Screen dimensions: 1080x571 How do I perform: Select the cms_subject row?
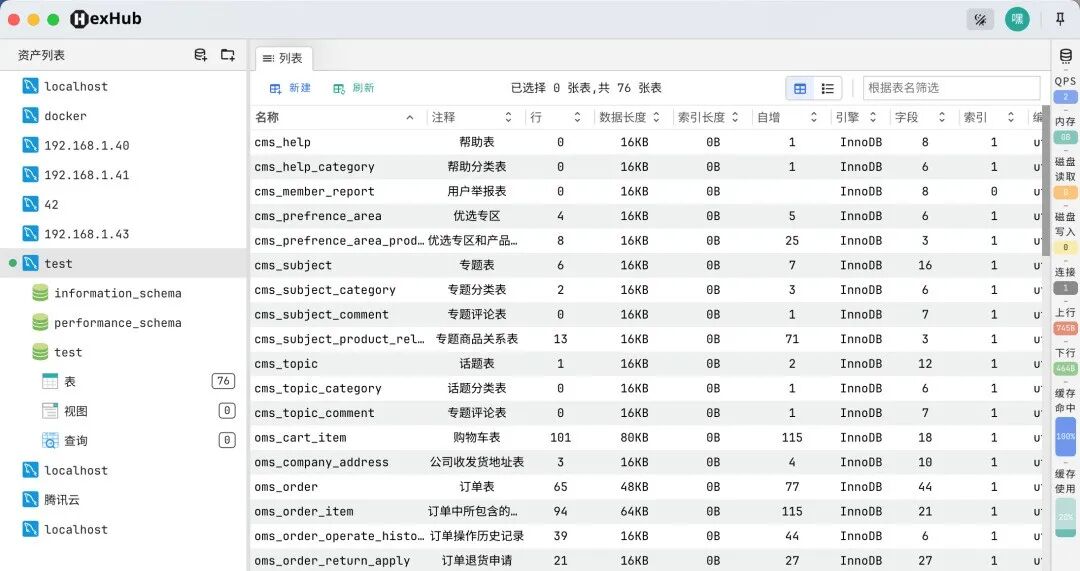pos(645,265)
